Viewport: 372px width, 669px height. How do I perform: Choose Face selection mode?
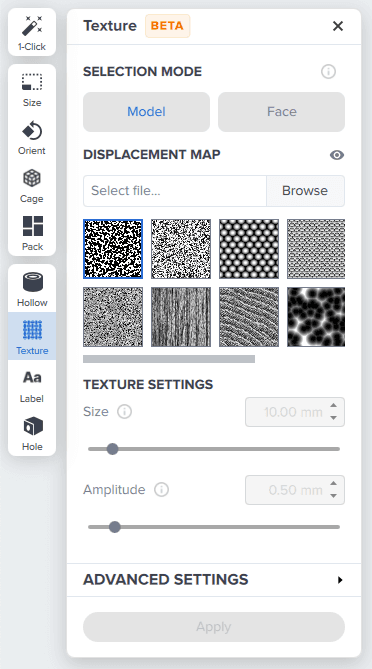[x=282, y=112]
